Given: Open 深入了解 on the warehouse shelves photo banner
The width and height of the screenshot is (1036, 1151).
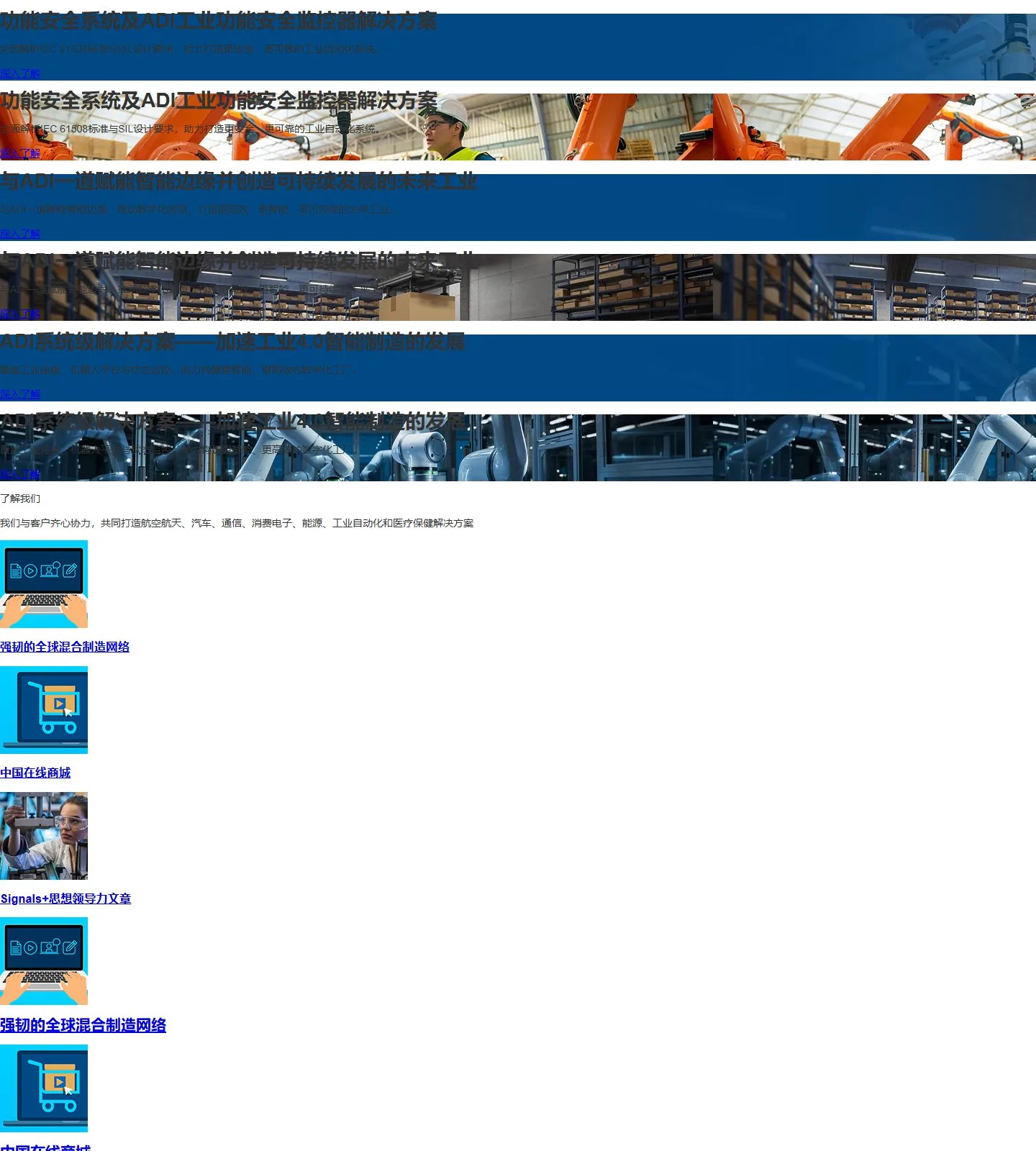Looking at the screenshot, I should coord(20,314).
